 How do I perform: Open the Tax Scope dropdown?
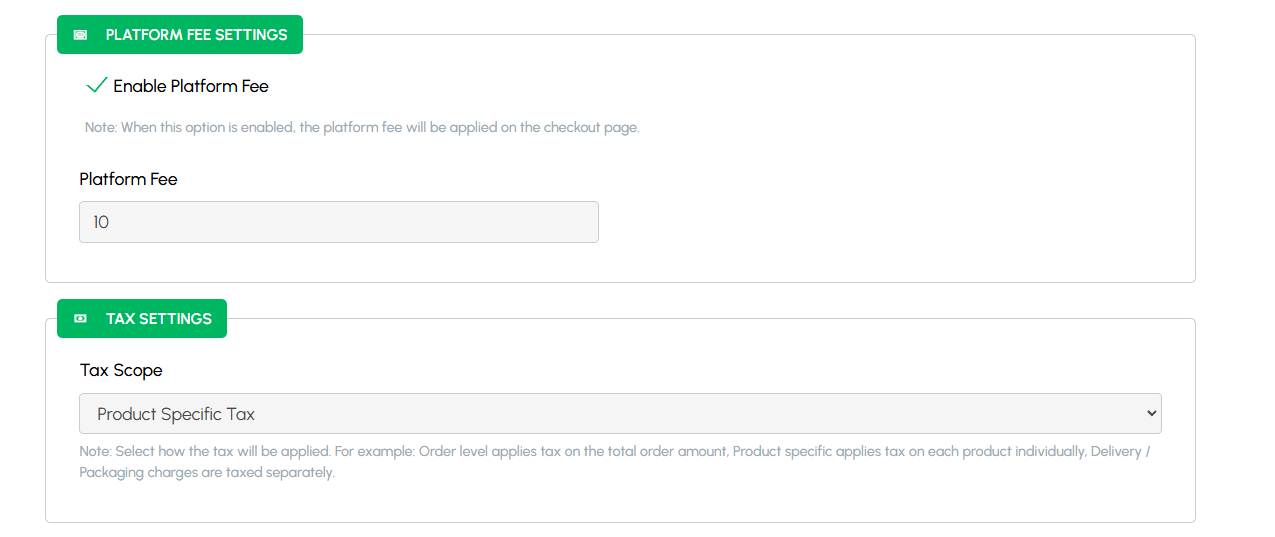tap(620, 413)
